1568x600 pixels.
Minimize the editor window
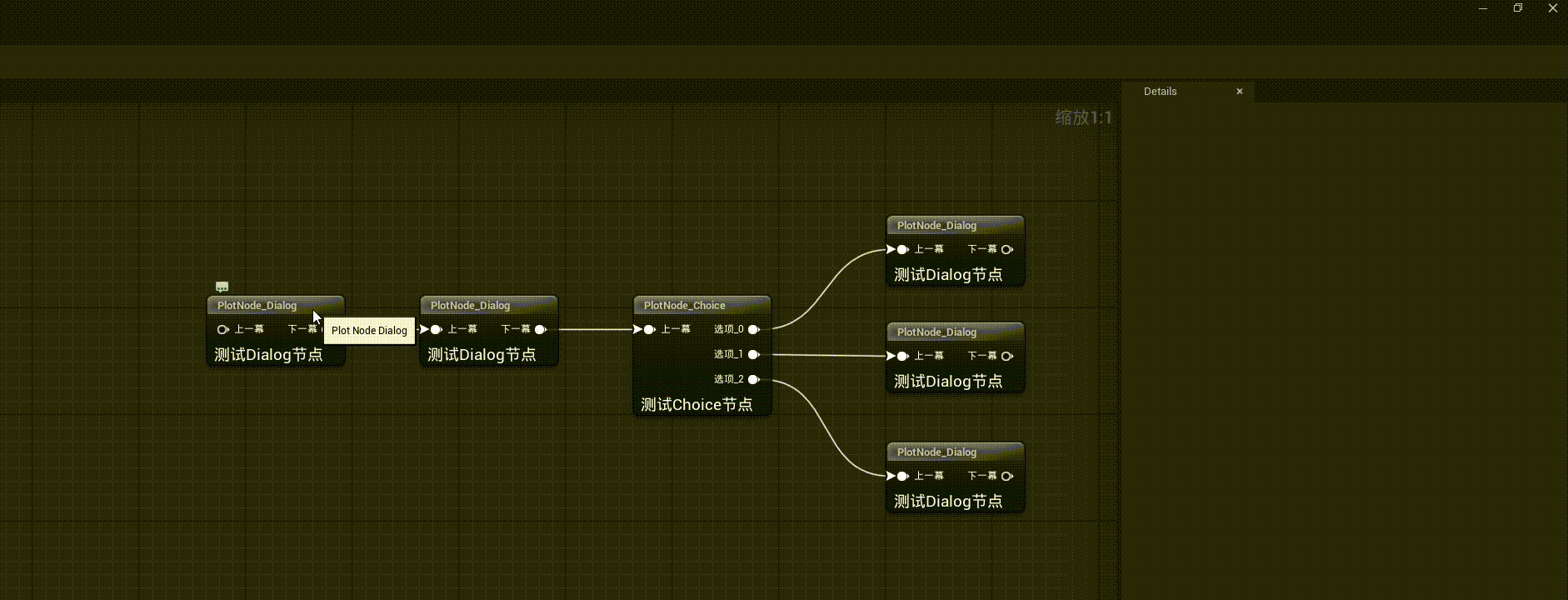(1483, 8)
